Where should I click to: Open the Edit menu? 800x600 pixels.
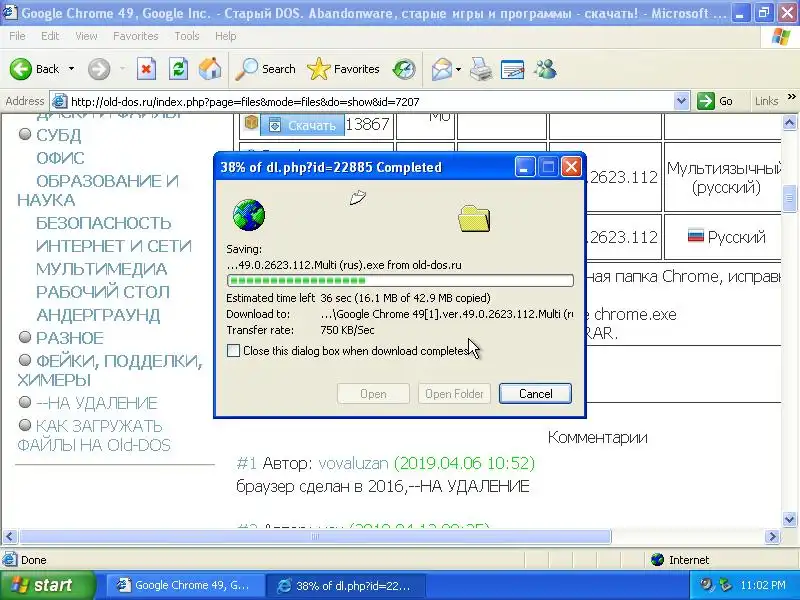click(x=50, y=36)
